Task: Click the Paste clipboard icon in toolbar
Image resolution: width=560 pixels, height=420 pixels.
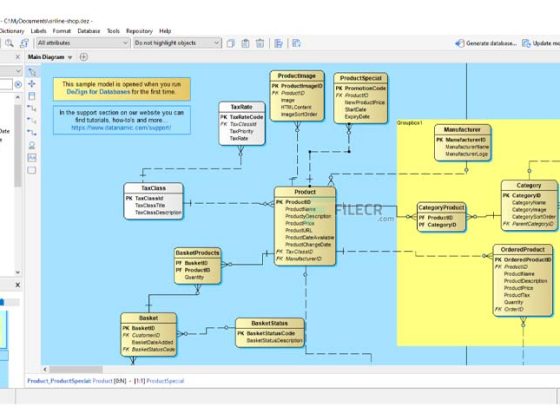Action: [x=245, y=43]
